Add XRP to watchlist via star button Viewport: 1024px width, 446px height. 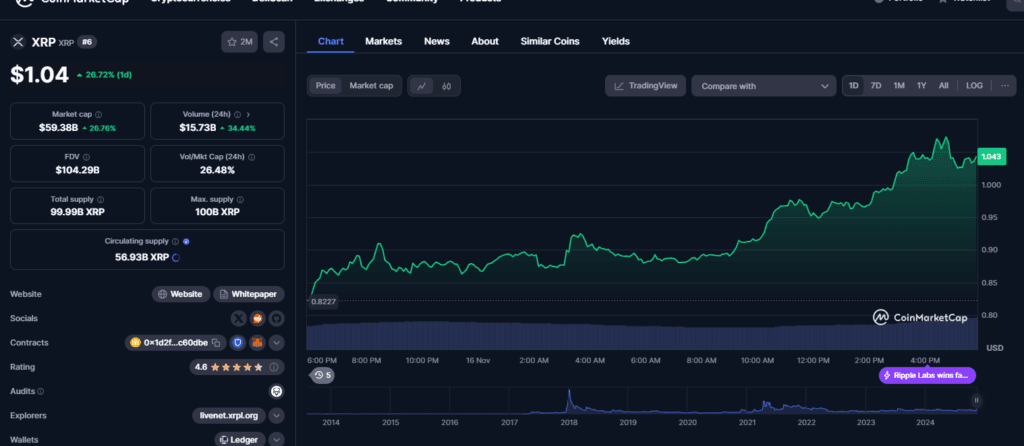pos(239,42)
